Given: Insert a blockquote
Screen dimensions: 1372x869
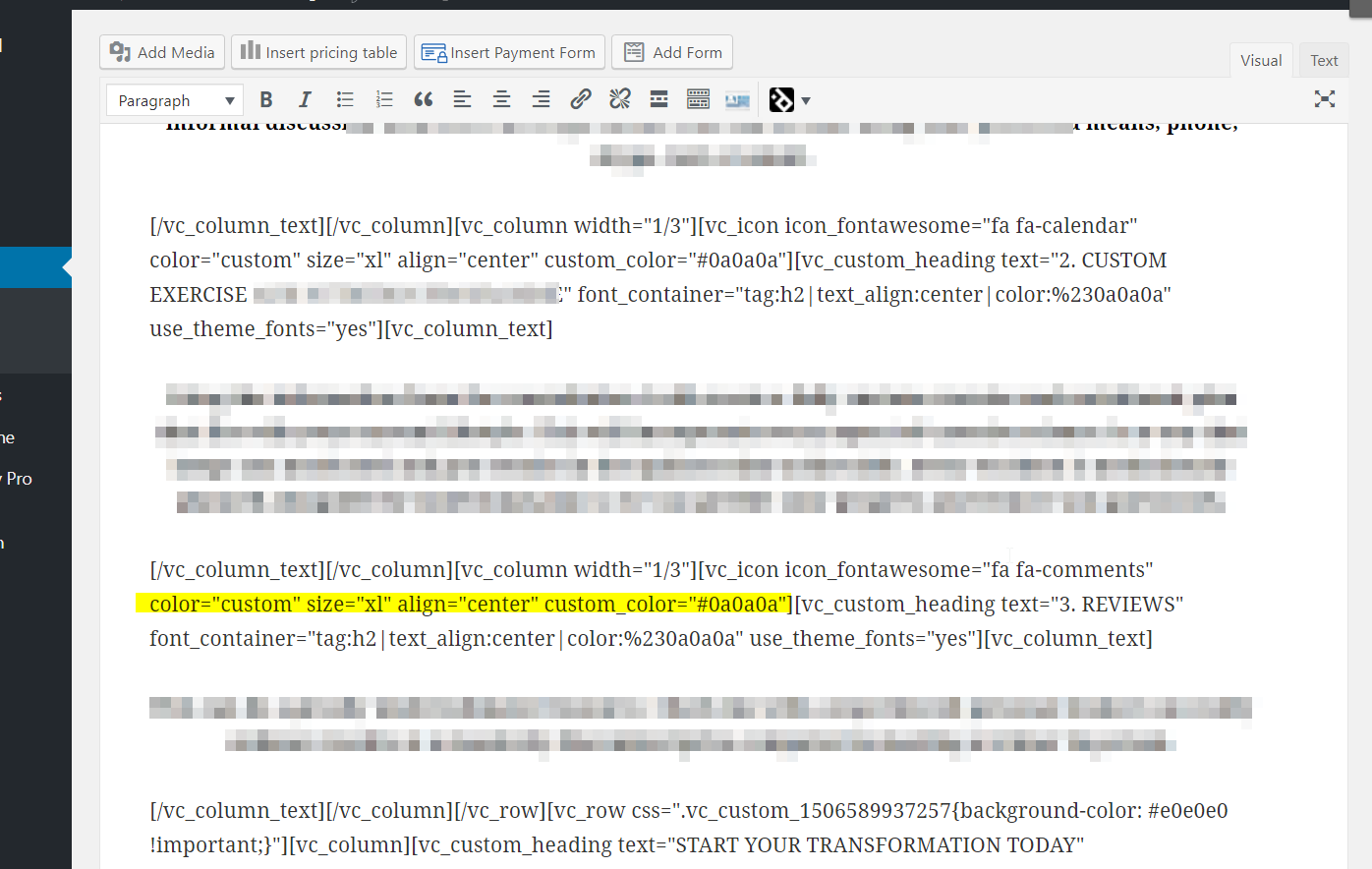Looking at the screenshot, I should 424,99.
